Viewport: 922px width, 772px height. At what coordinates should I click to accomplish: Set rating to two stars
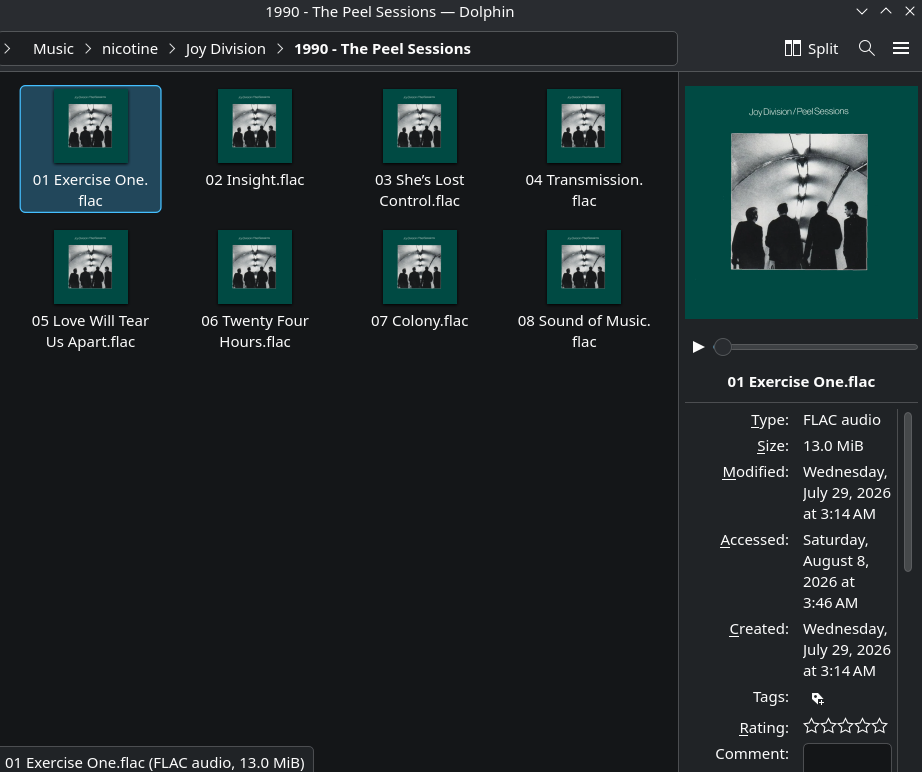point(829,726)
